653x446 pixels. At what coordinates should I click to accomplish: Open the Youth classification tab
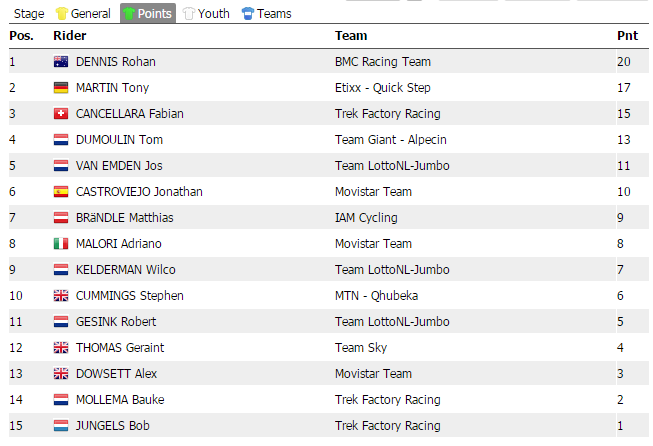(x=214, y=14)
